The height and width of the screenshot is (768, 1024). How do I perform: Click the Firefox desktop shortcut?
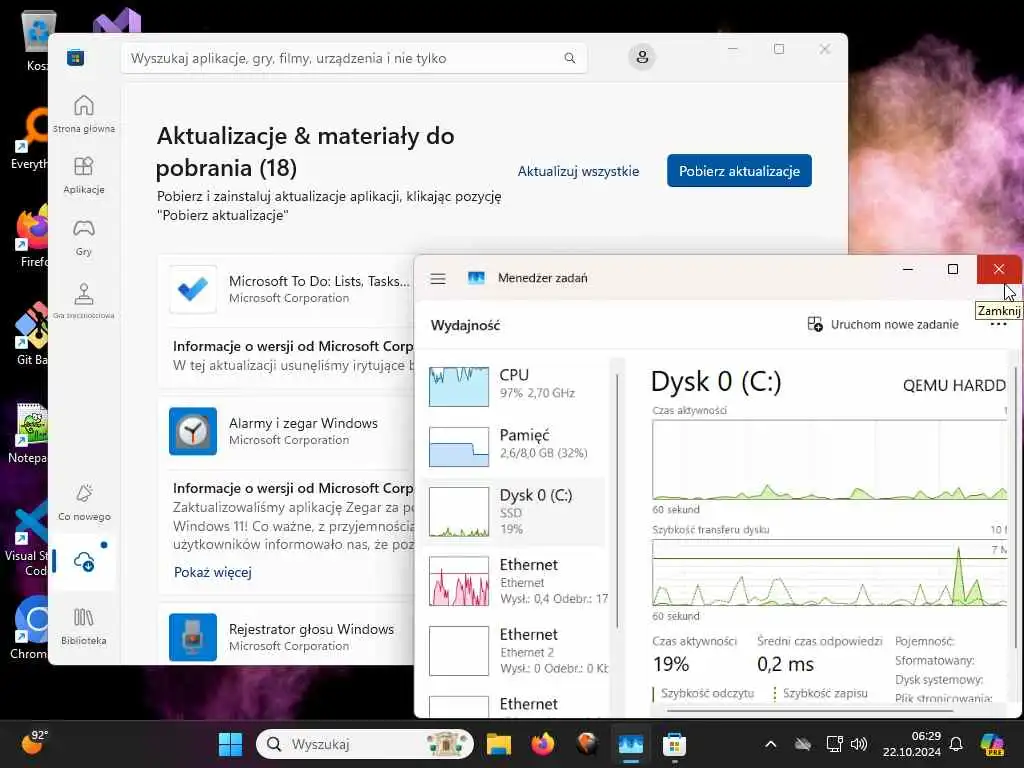point(31,236)
